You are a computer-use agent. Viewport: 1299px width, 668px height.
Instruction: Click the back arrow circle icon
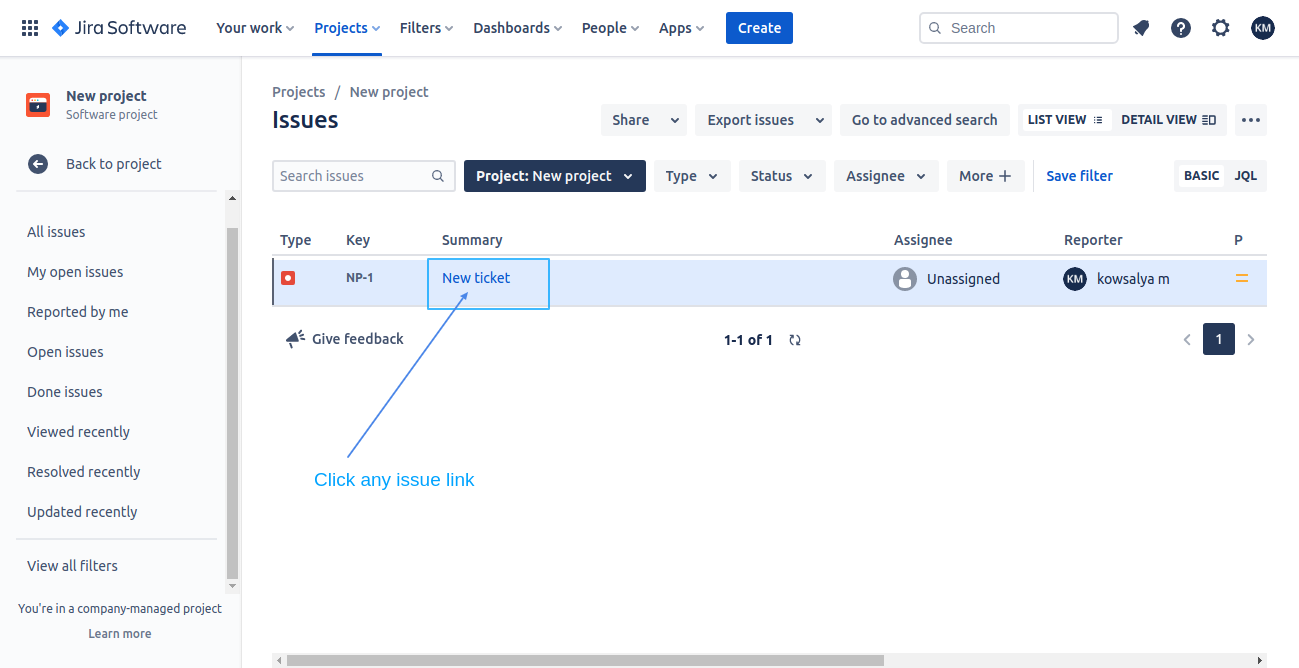38,164
